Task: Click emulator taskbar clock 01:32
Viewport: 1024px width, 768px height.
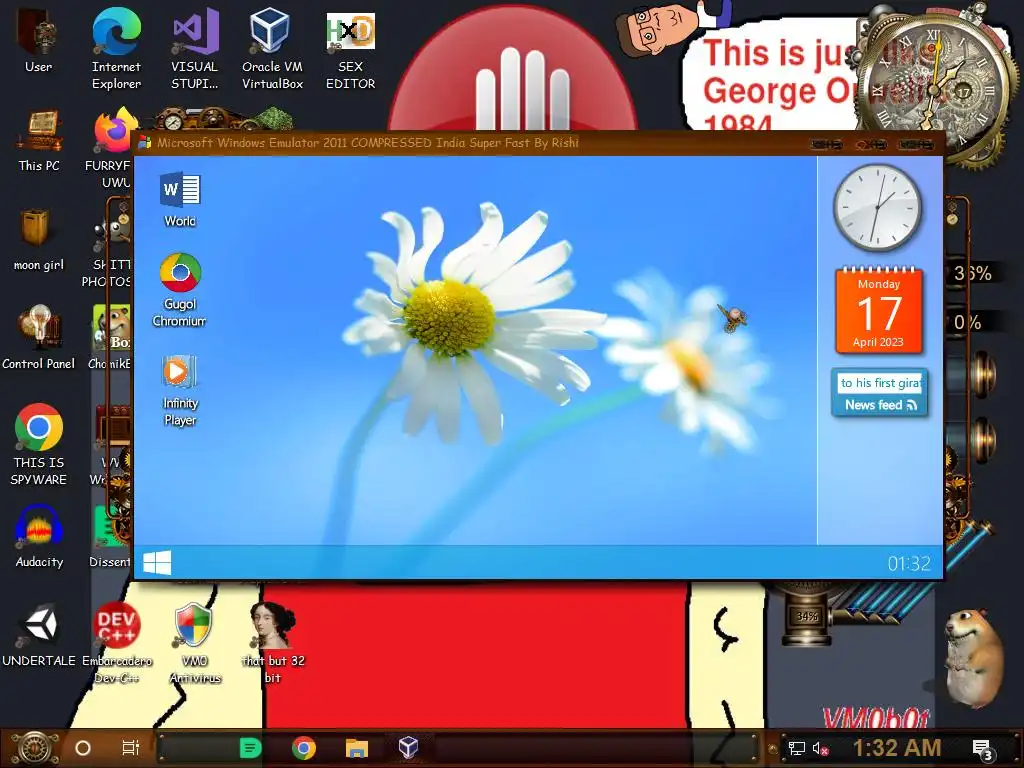Action: [x=908, y=563]
